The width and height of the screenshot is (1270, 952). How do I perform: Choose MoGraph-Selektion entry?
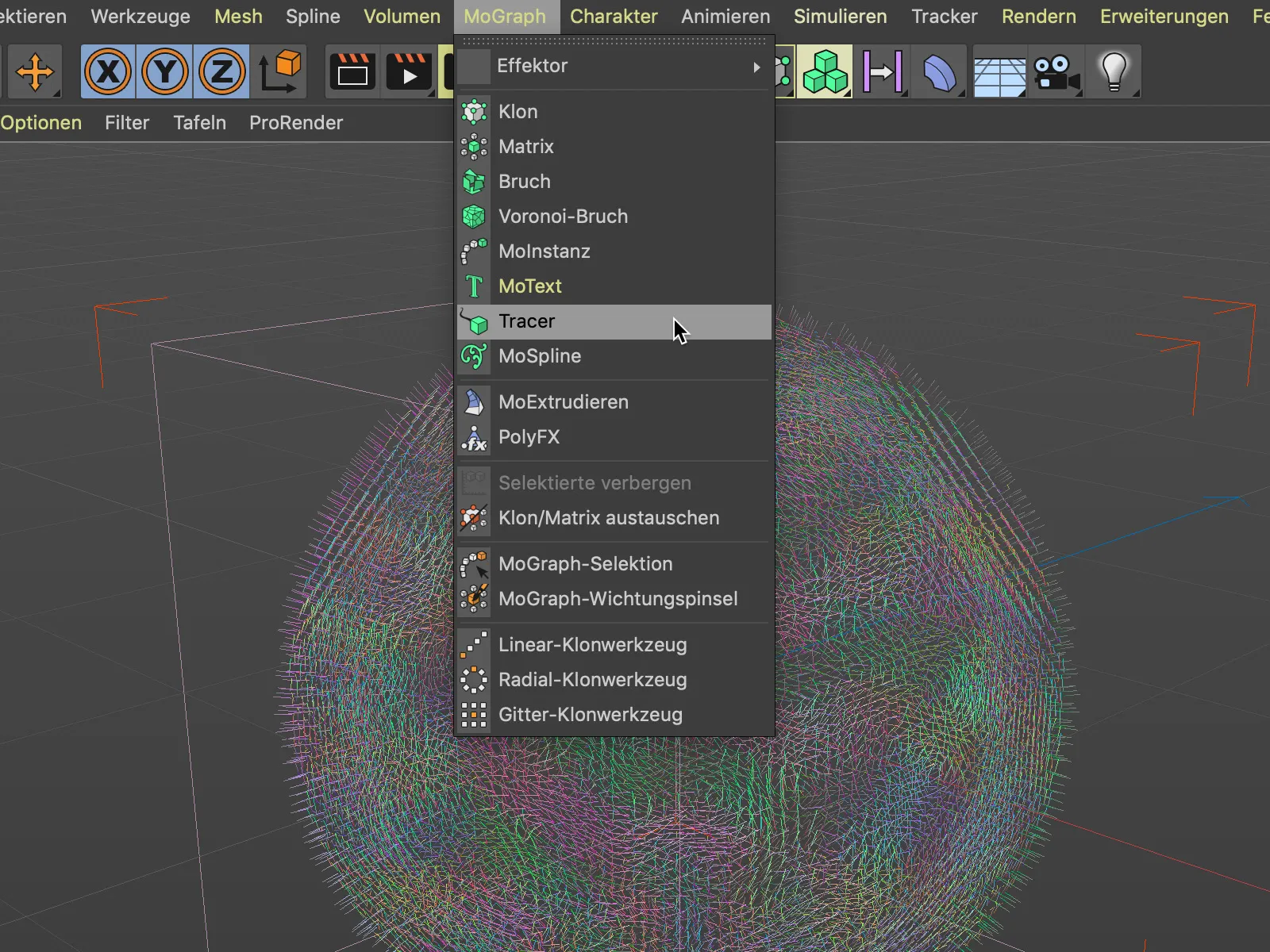coord(614,564)
